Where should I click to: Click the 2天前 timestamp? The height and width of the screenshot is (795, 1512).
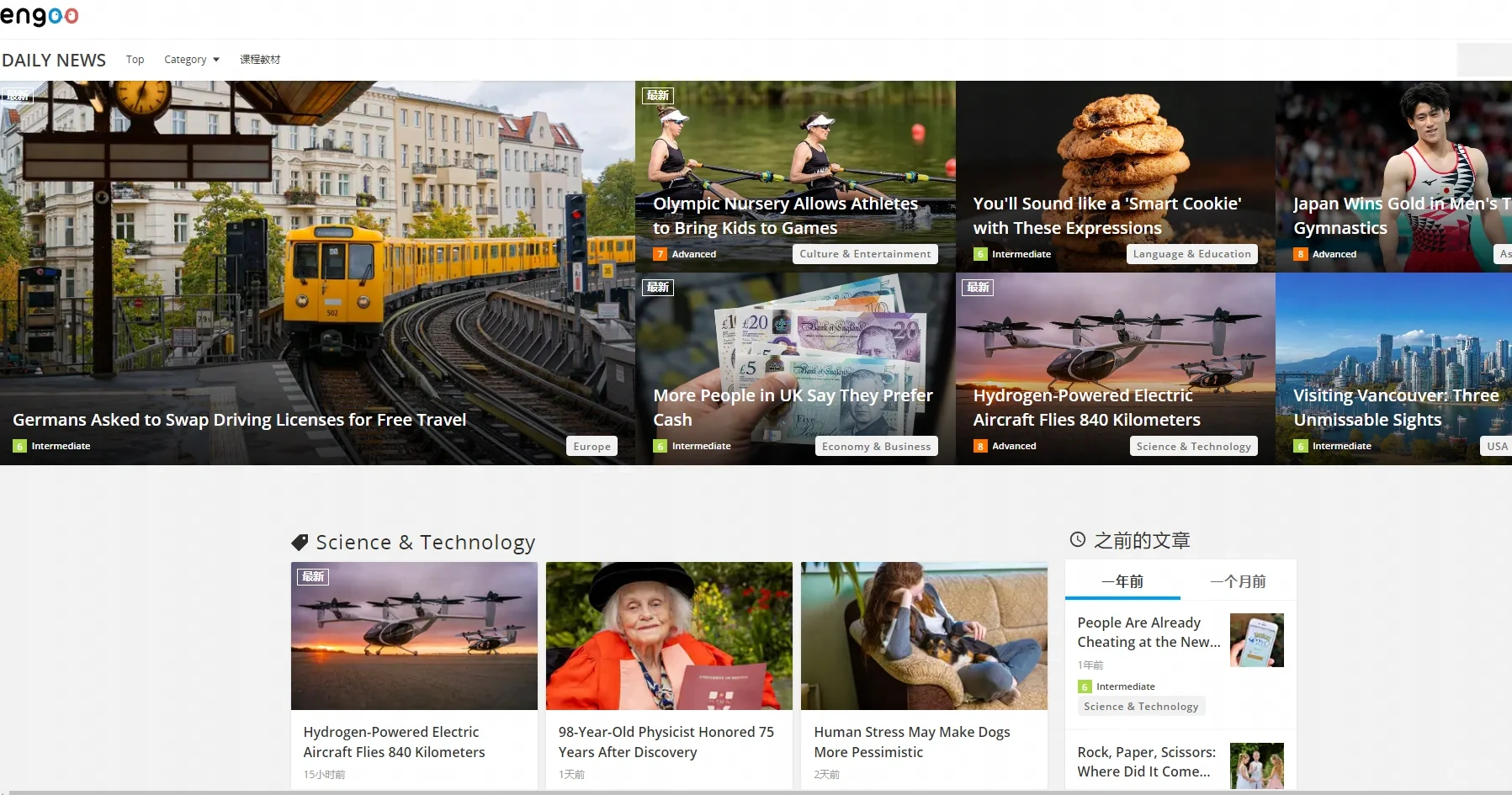(x=827, y=775)
